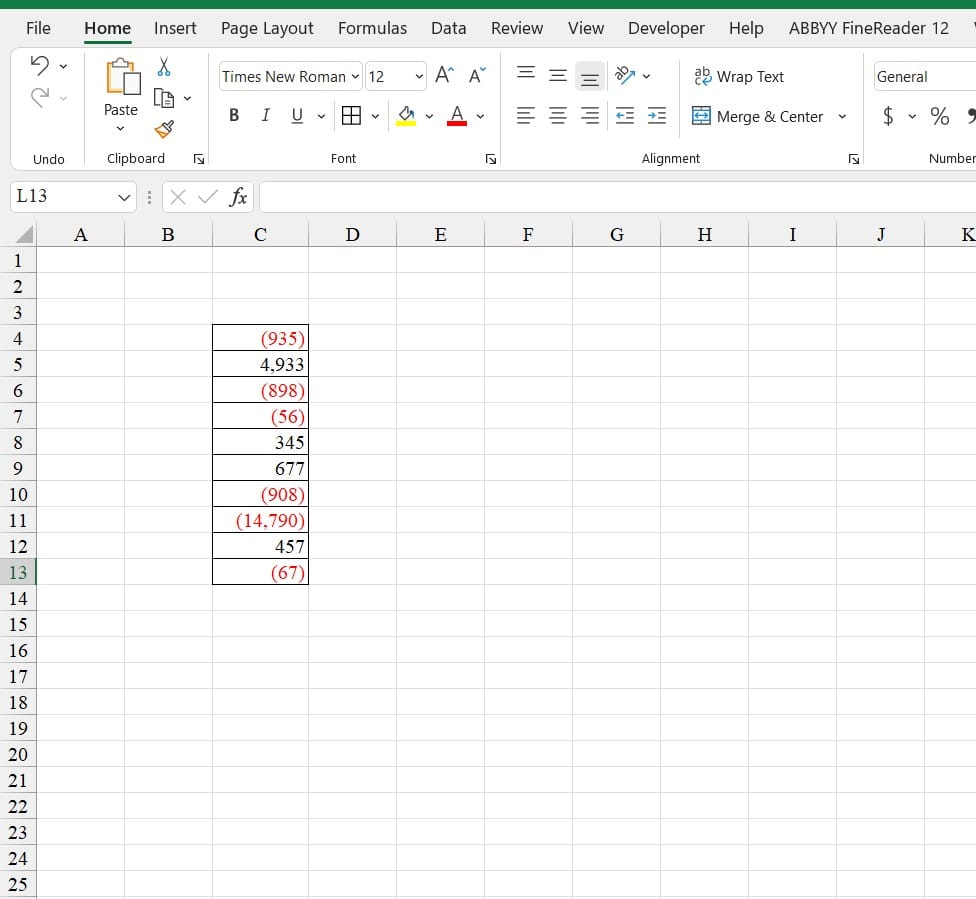This screenshot has height=899, width=976.
Task: Toggle Bold formatting
Action: (234, 116)
